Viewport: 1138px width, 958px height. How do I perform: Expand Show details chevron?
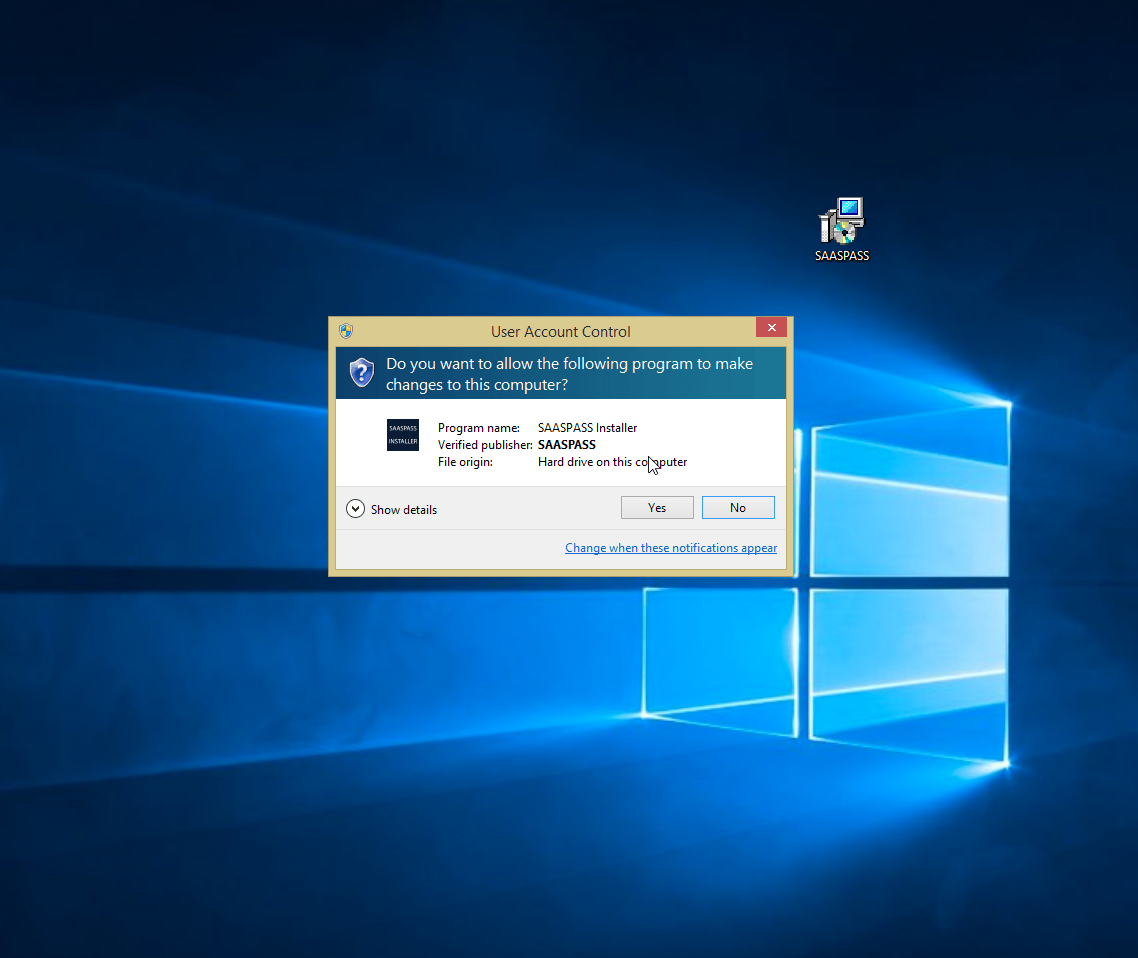click(355, 509)
